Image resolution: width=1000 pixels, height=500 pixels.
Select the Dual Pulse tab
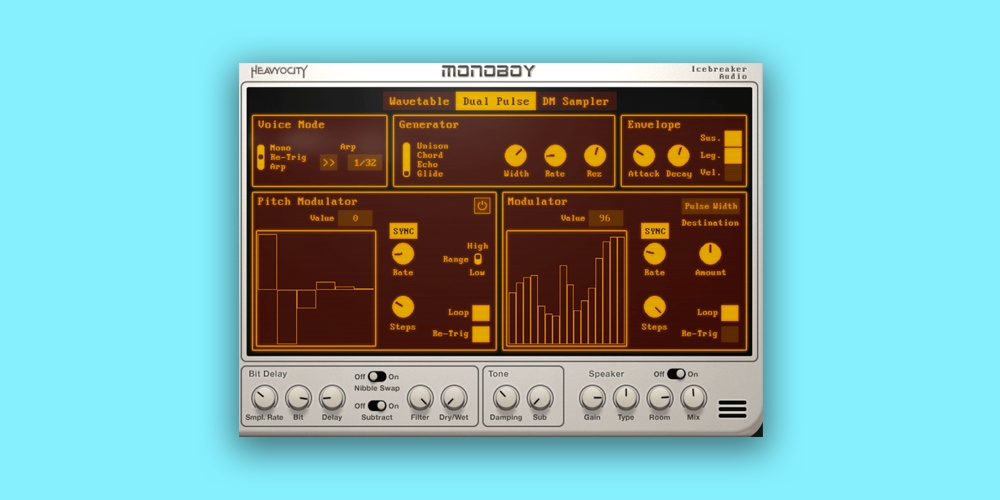click(x=496, y=101)
